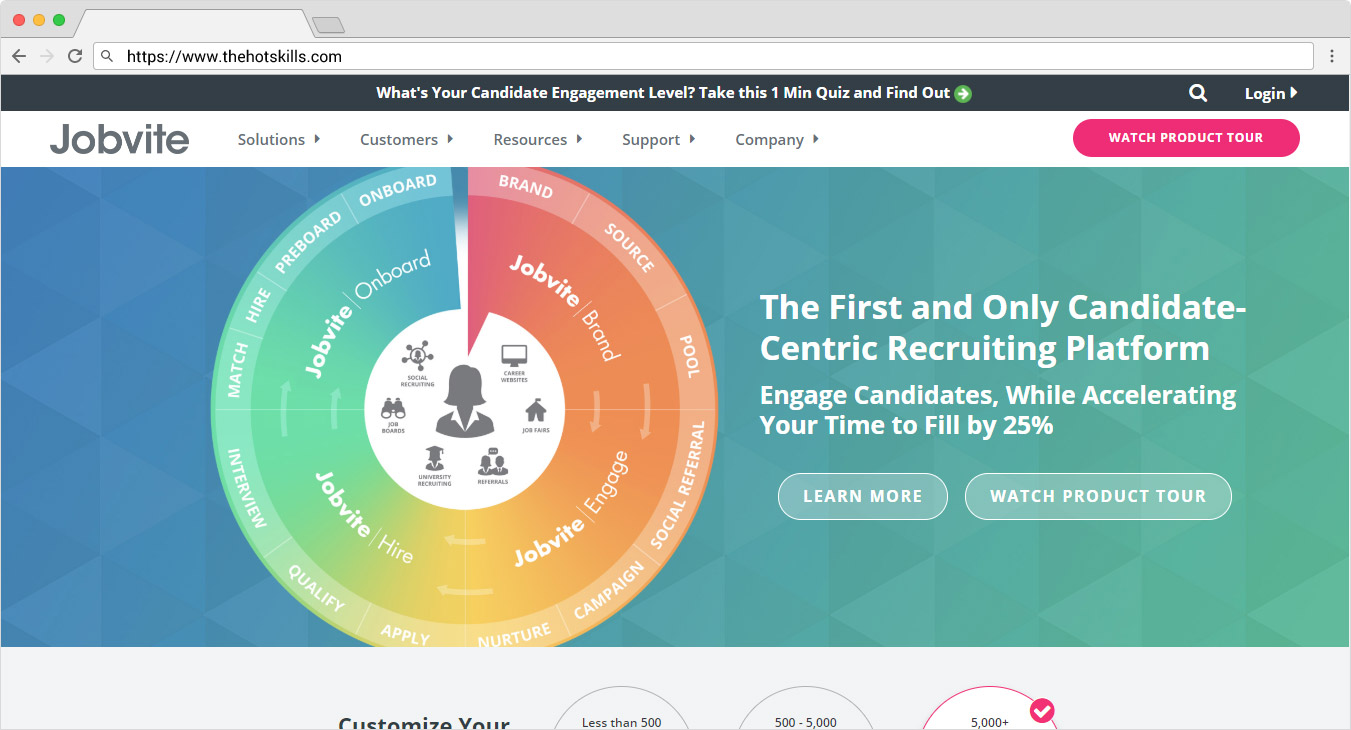Click the INTERVIEW label on the wheel rim

[247, 488]
